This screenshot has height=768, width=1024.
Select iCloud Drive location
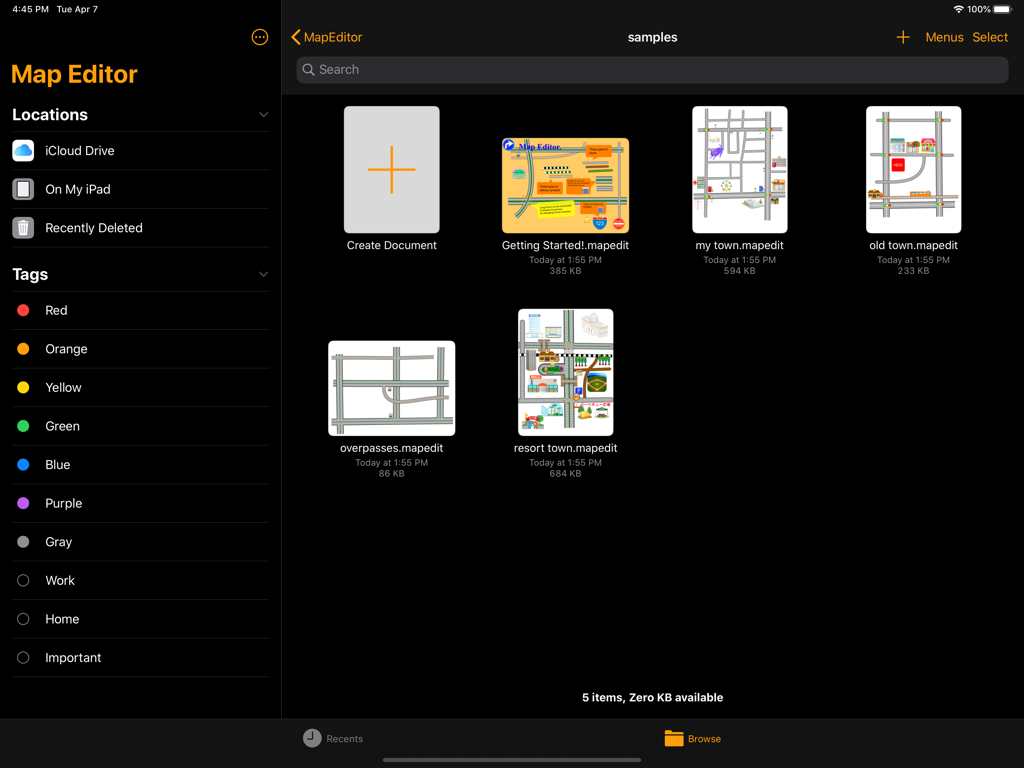[x=81, y=150]
